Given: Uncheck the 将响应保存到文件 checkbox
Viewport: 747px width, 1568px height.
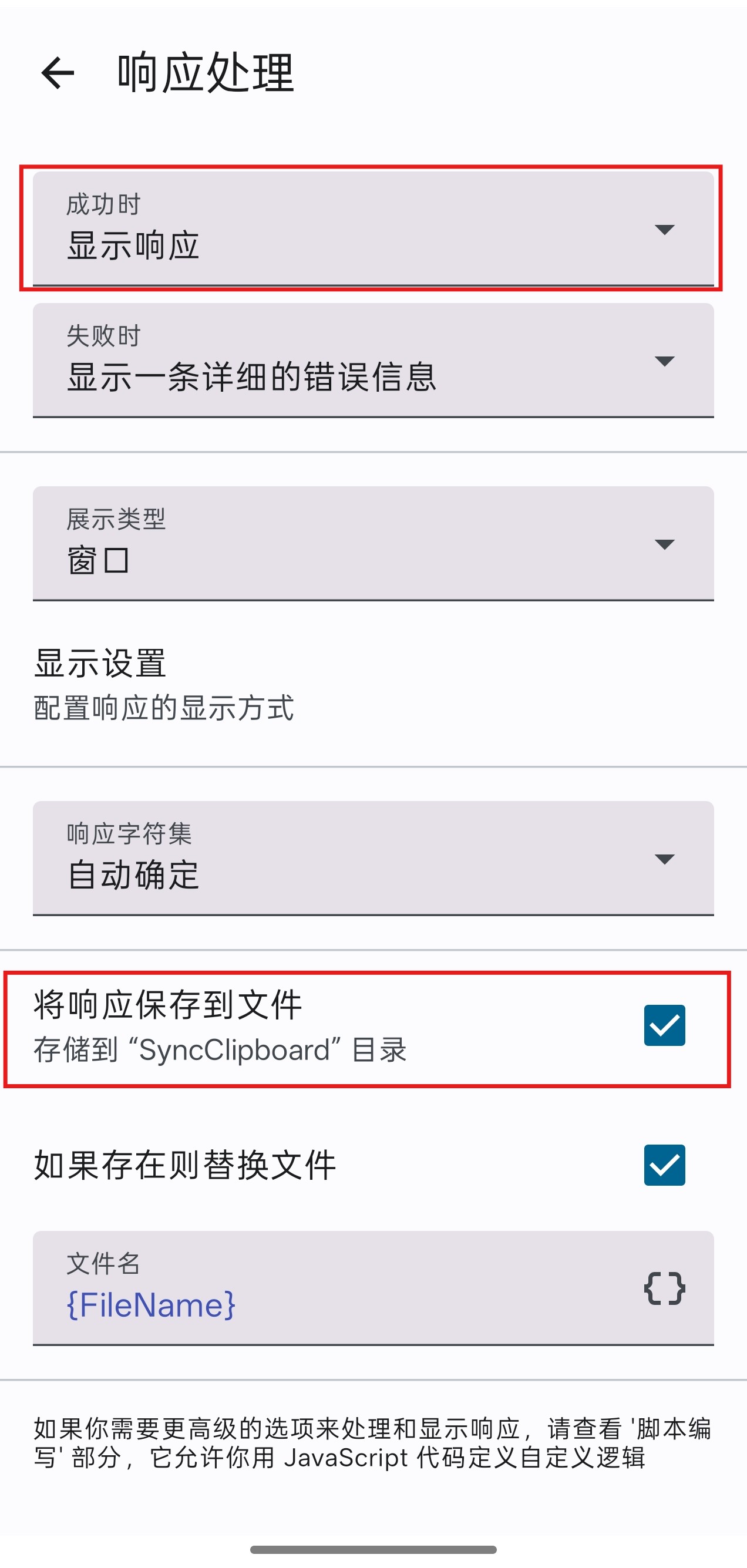Looking at the screenshot, I should click(664, 1025).
